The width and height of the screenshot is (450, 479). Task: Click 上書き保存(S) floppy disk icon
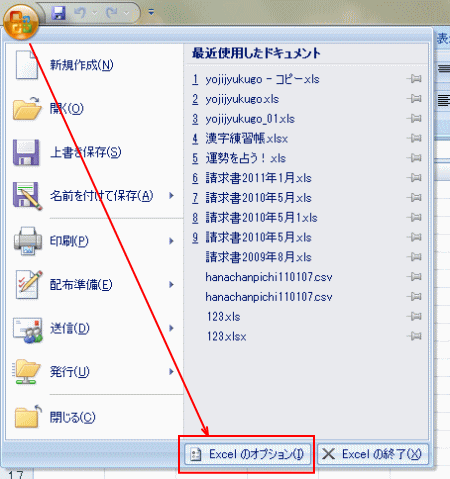26,152
